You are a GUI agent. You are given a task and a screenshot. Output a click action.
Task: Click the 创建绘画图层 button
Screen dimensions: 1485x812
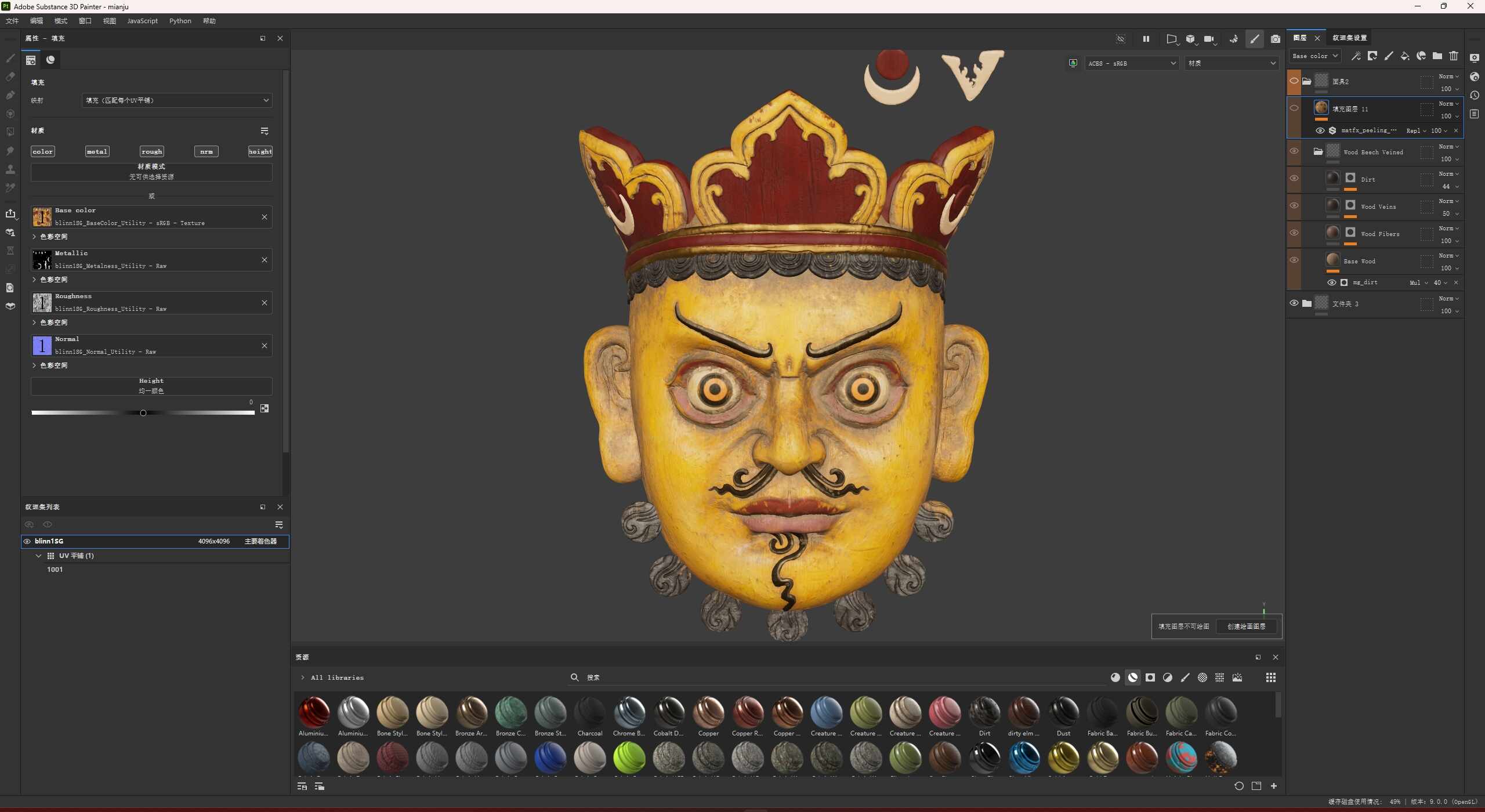click(1246, 626)
